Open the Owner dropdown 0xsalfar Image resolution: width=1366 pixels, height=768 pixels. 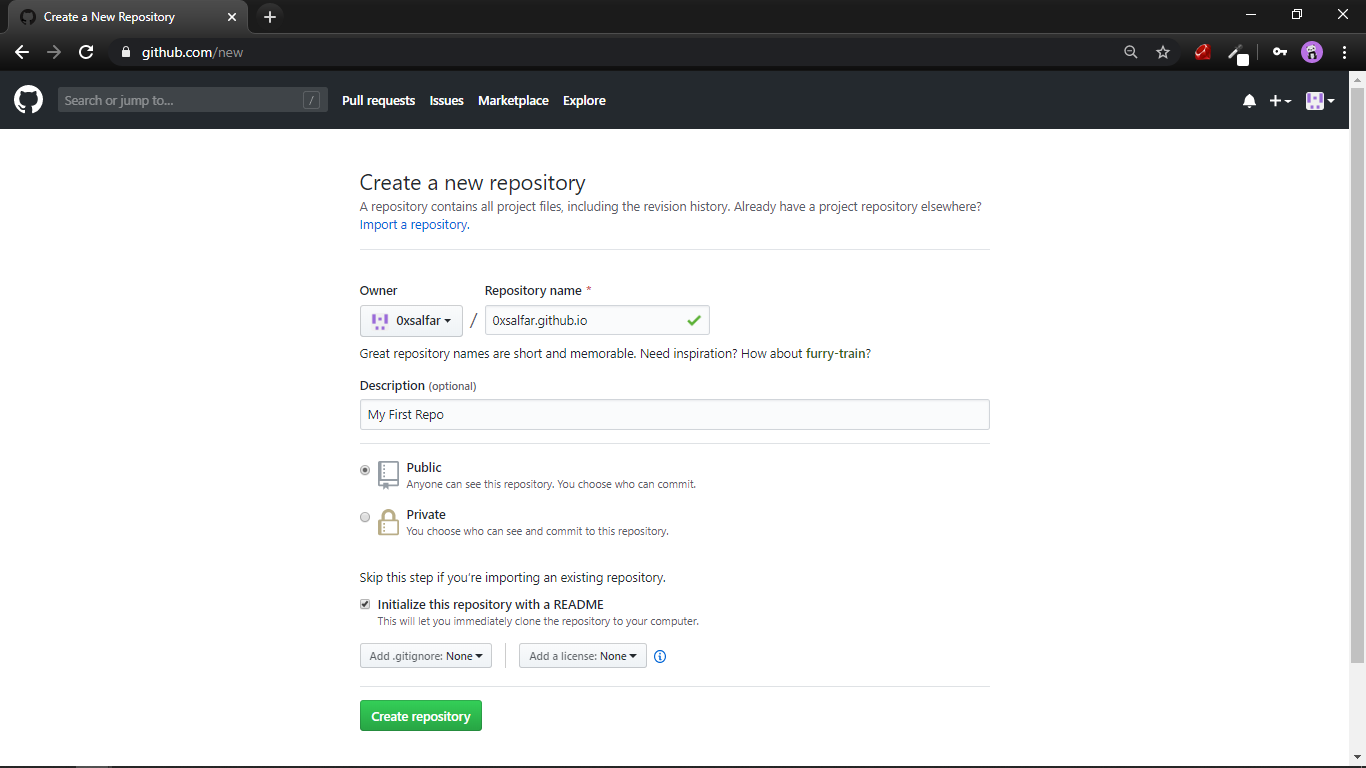[411, 321]
